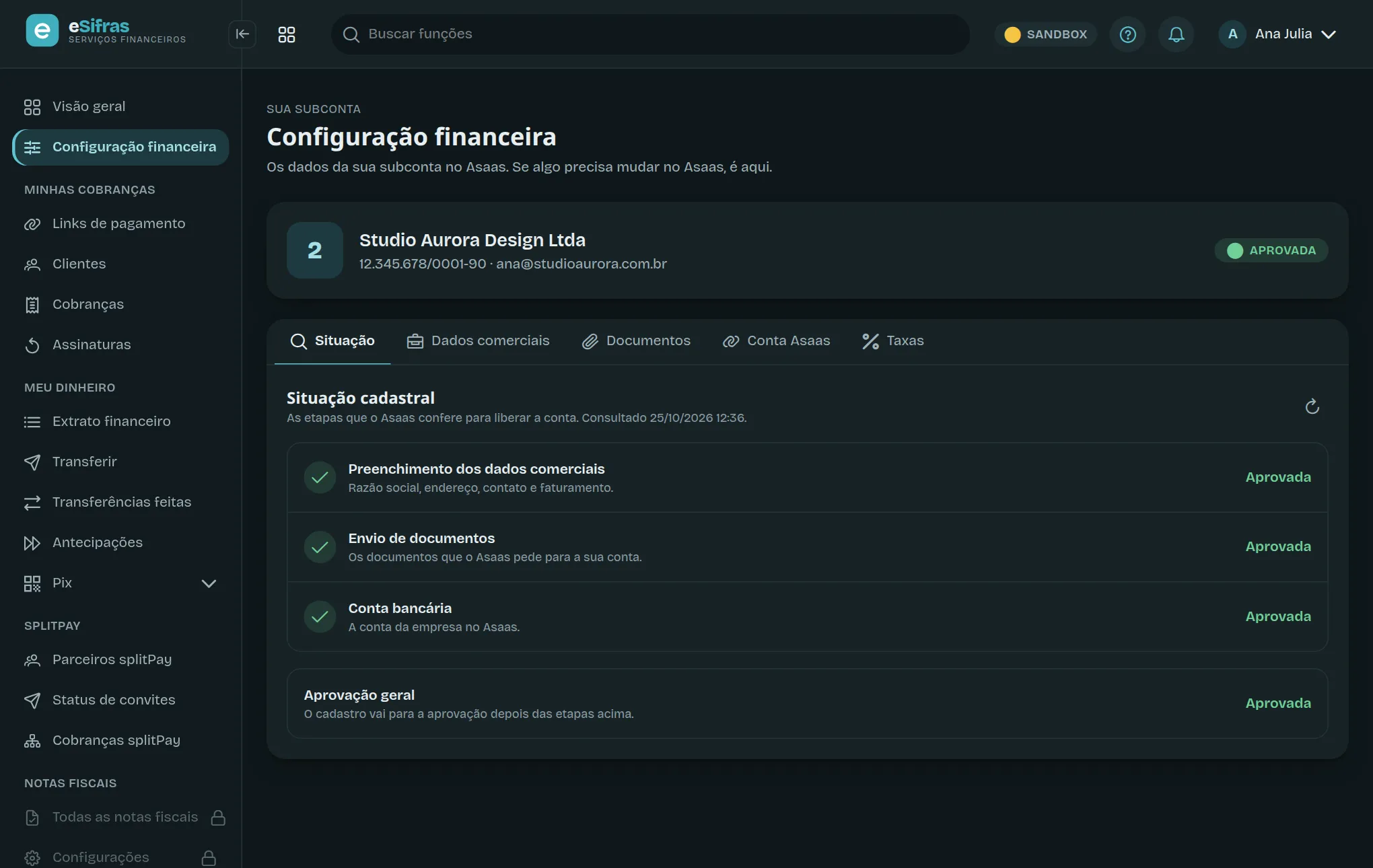Go to Visão geral
The width and height of the screenshot is (1373, 868).
click(x=120, y=107)
